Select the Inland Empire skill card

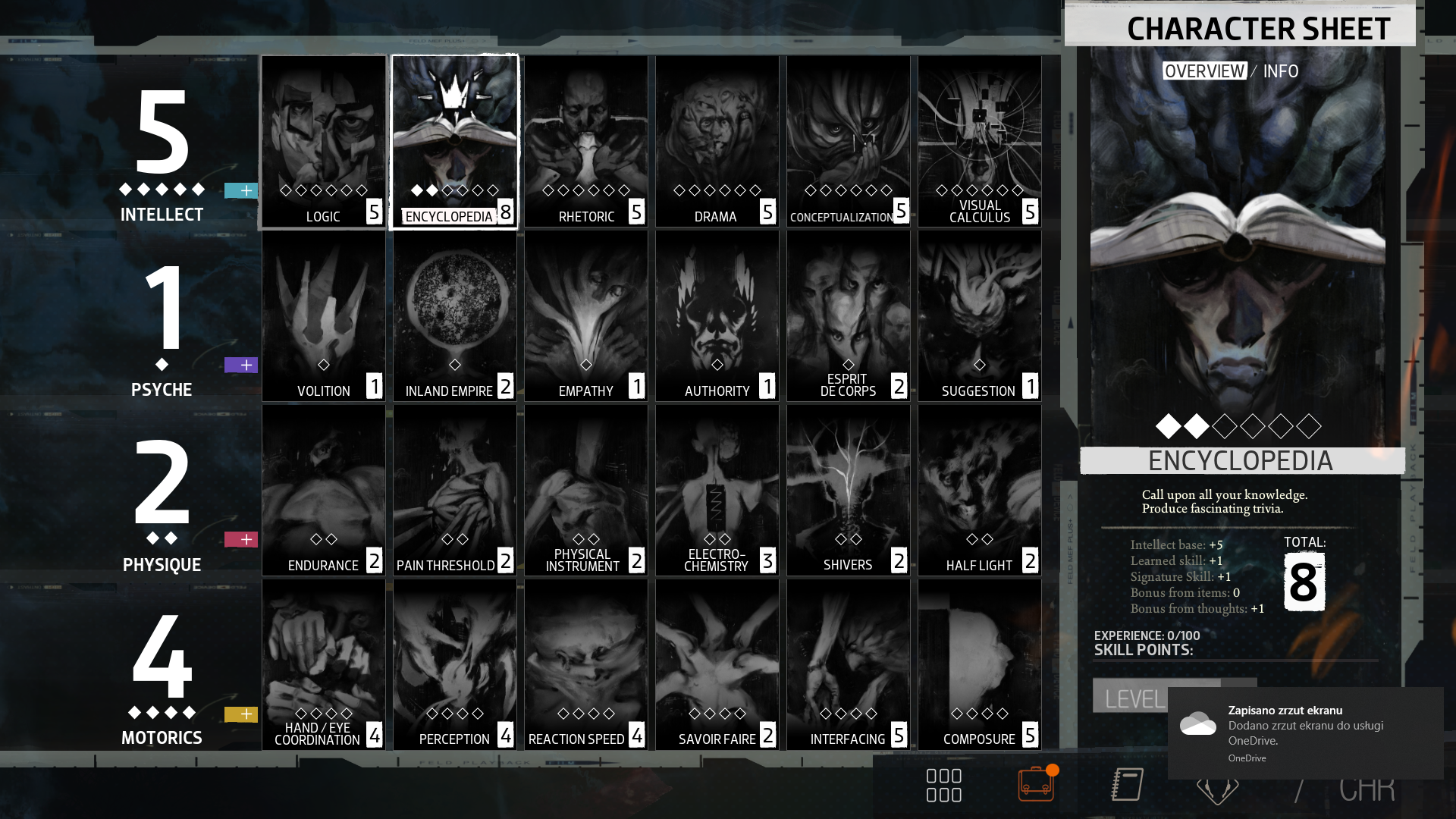[x=455, y=315]
